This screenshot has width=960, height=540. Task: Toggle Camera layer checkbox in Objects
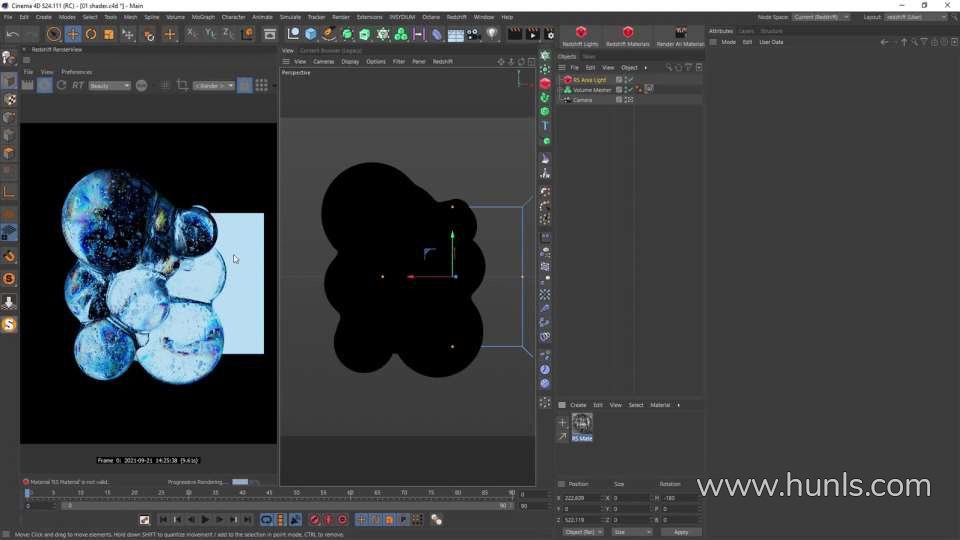point(620,100)
